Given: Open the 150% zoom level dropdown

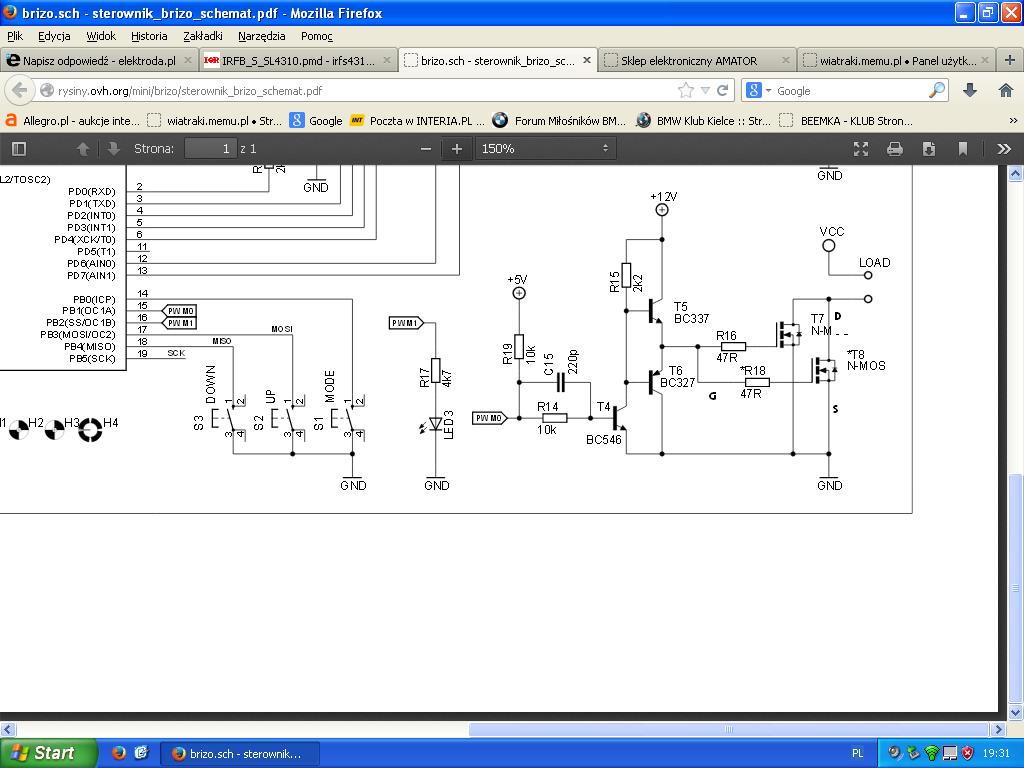Looking at the screenshot, I should point(545,149).
